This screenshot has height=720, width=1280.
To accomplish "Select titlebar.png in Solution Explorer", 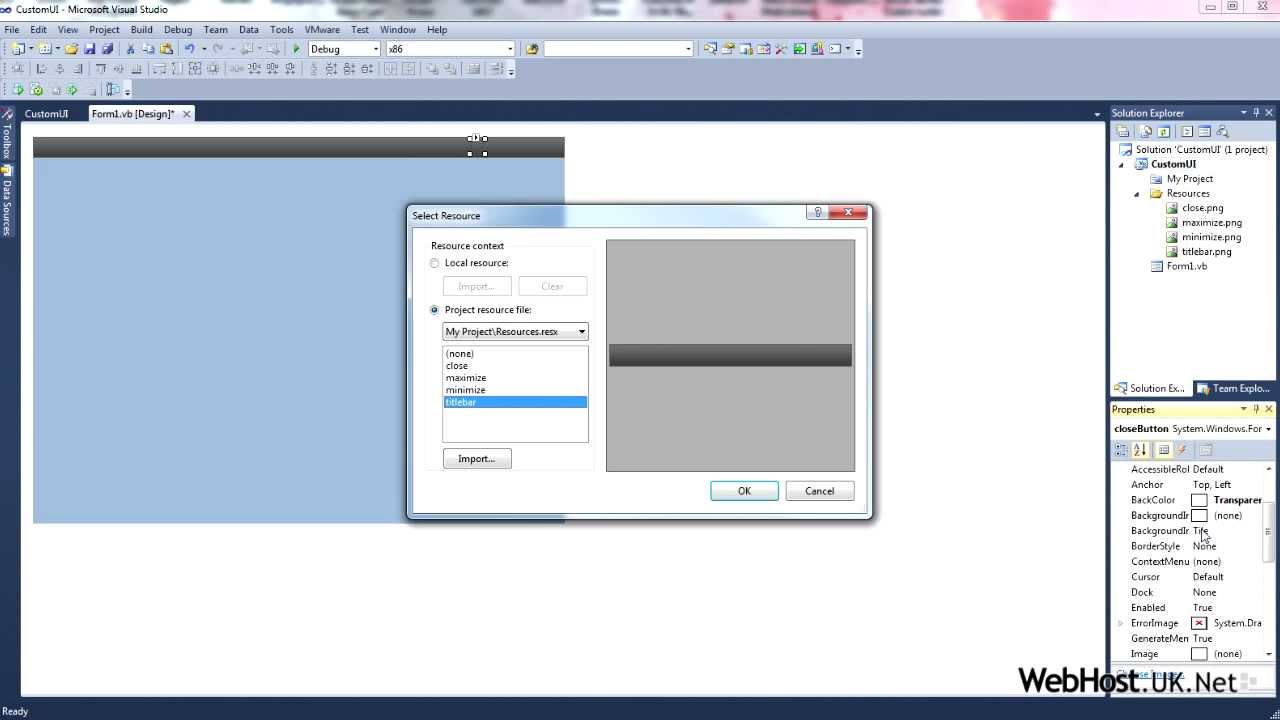I will (1206, 252).
